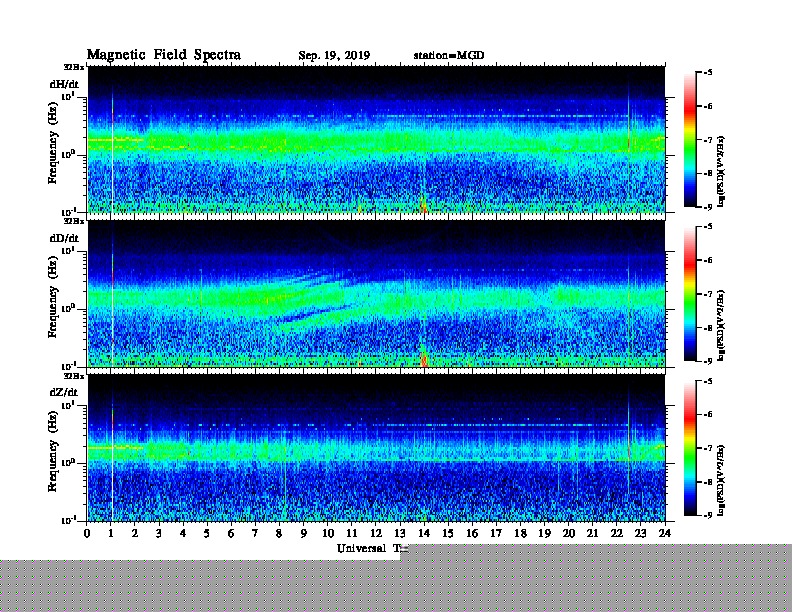Click the dZ/dt spectrogram plot area
Image resolution: width=792 pixels, height=612 pixels.
point(376,448)
